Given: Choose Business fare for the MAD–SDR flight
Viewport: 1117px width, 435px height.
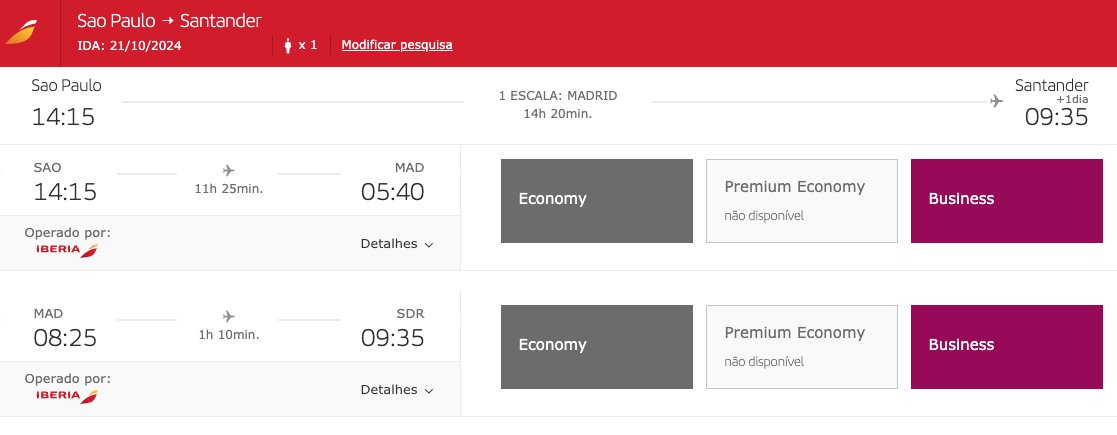Looking at the screenshot, I should pyautogui.click(x=1007, y=347).
